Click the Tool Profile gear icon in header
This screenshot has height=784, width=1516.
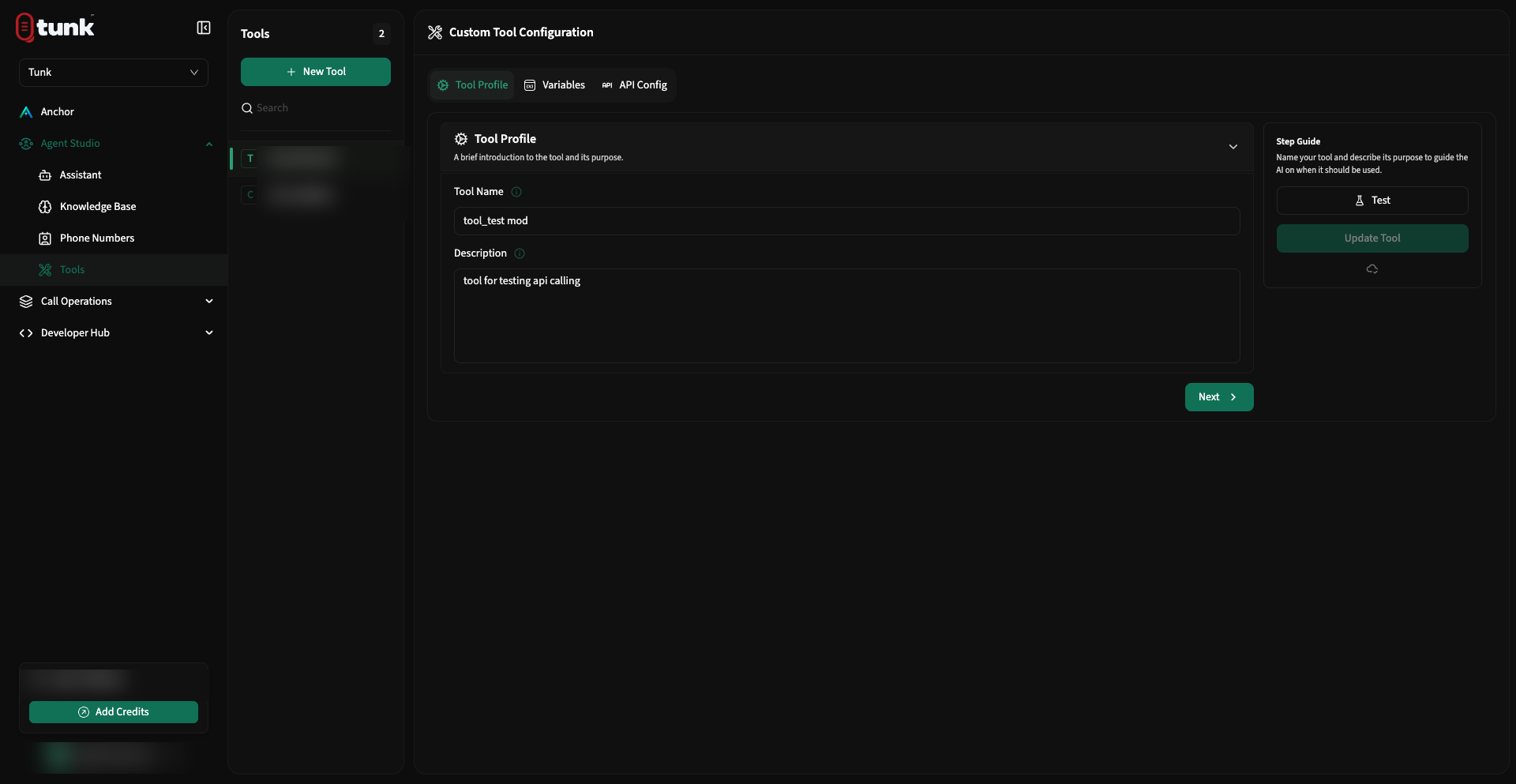click(x=461, y=139)
